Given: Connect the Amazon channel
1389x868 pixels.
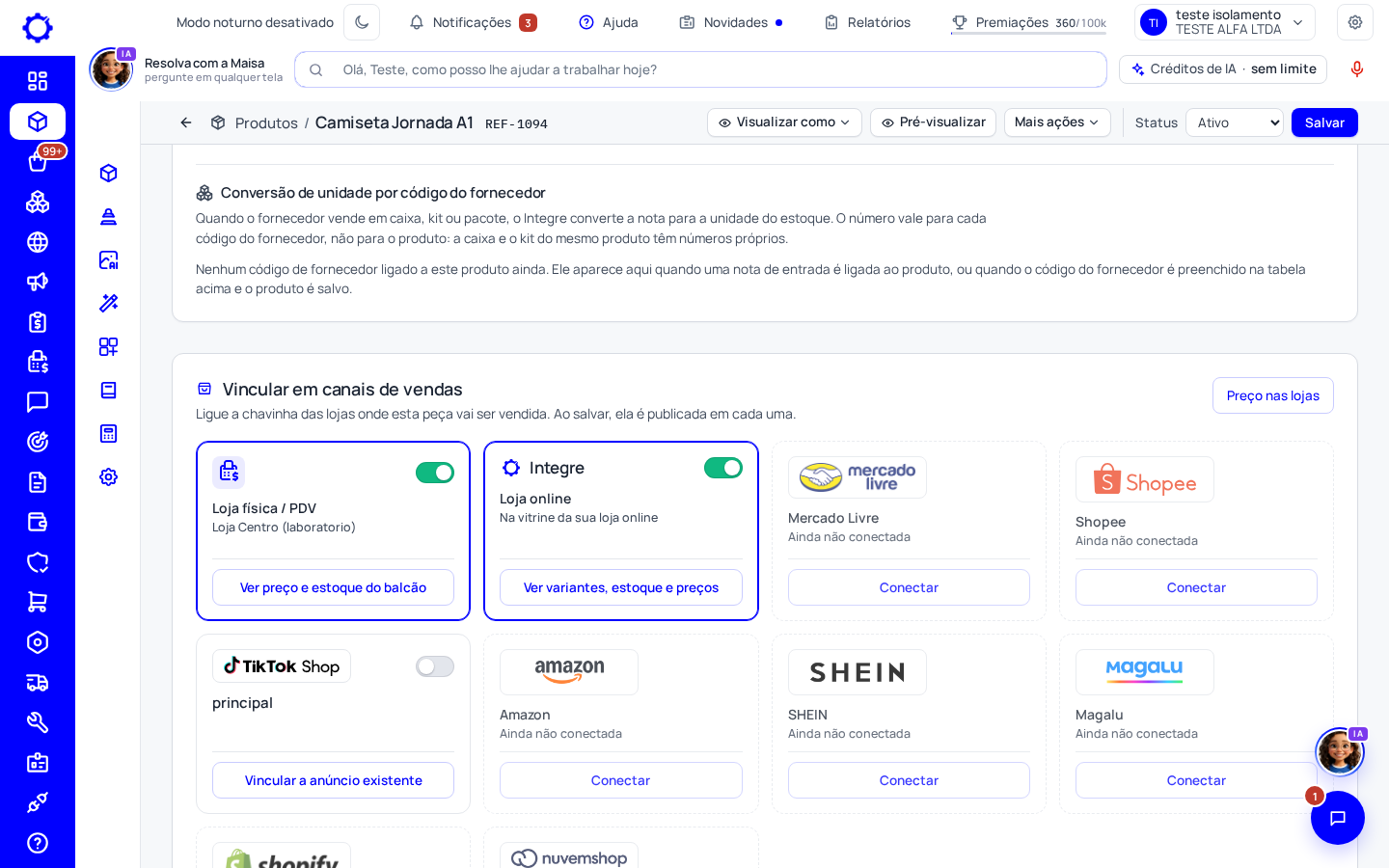Looking at the screenshot, I should pos(621,780).
